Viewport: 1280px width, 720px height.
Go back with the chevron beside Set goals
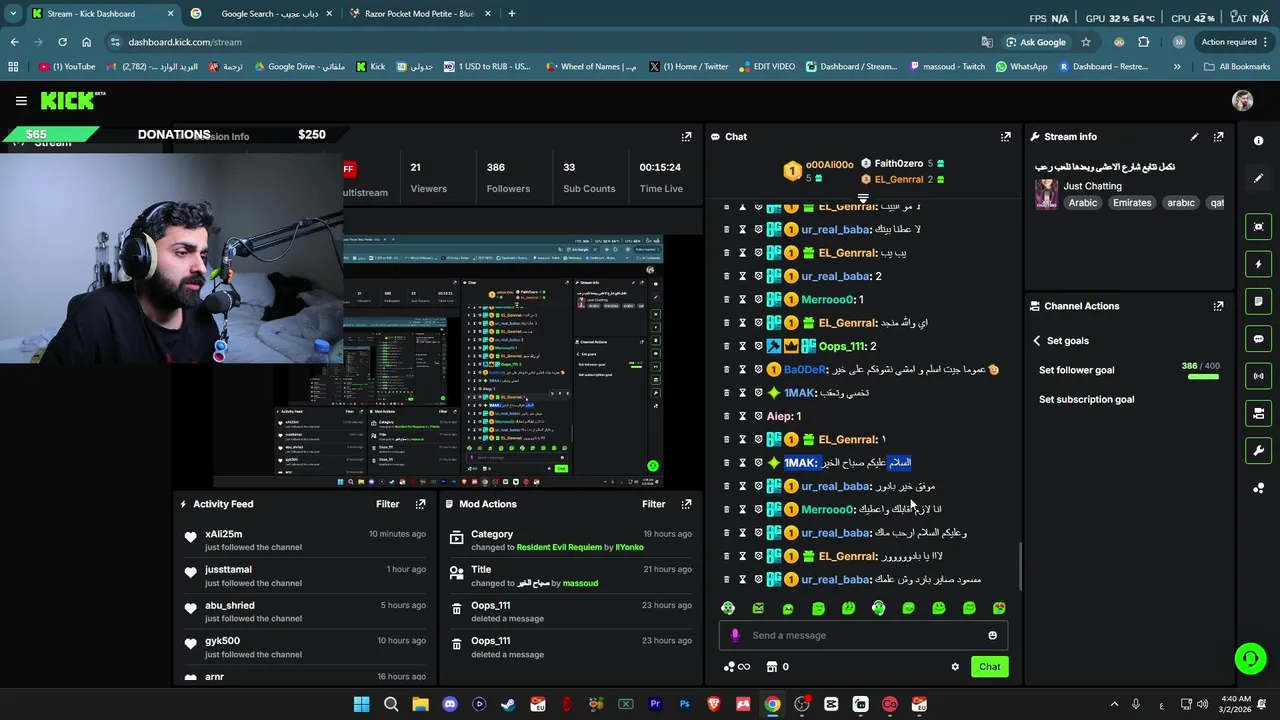(1037, 341)
